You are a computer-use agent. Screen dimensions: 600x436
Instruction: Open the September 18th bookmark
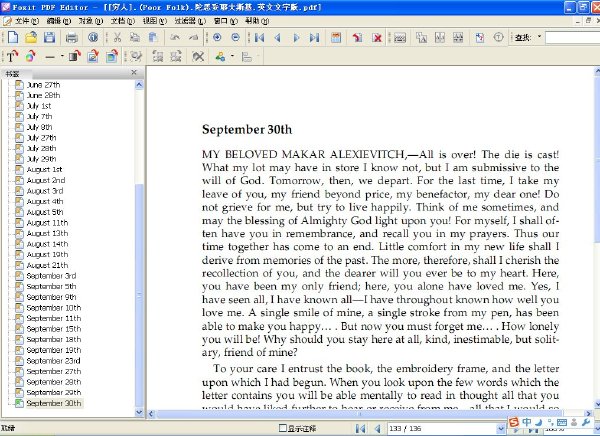click(x=54, y=339)
